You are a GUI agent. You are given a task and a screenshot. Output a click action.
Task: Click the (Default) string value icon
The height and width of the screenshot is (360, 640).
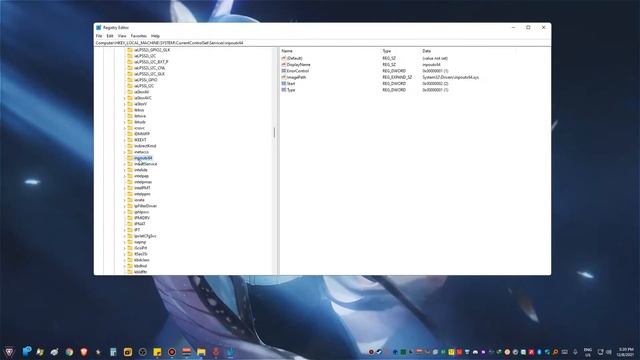[284, 58]
